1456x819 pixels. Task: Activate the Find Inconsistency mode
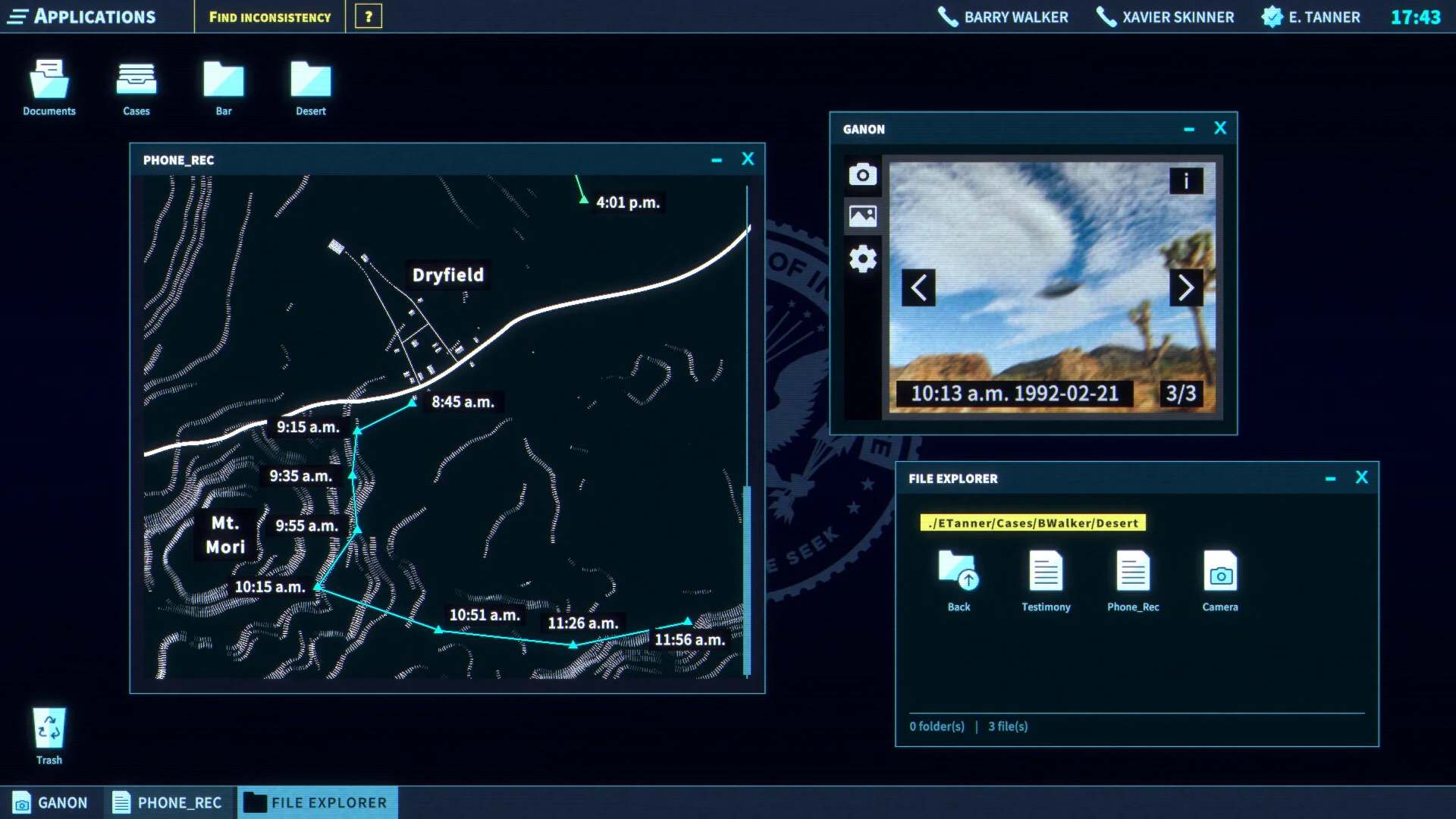click(271, 17)
